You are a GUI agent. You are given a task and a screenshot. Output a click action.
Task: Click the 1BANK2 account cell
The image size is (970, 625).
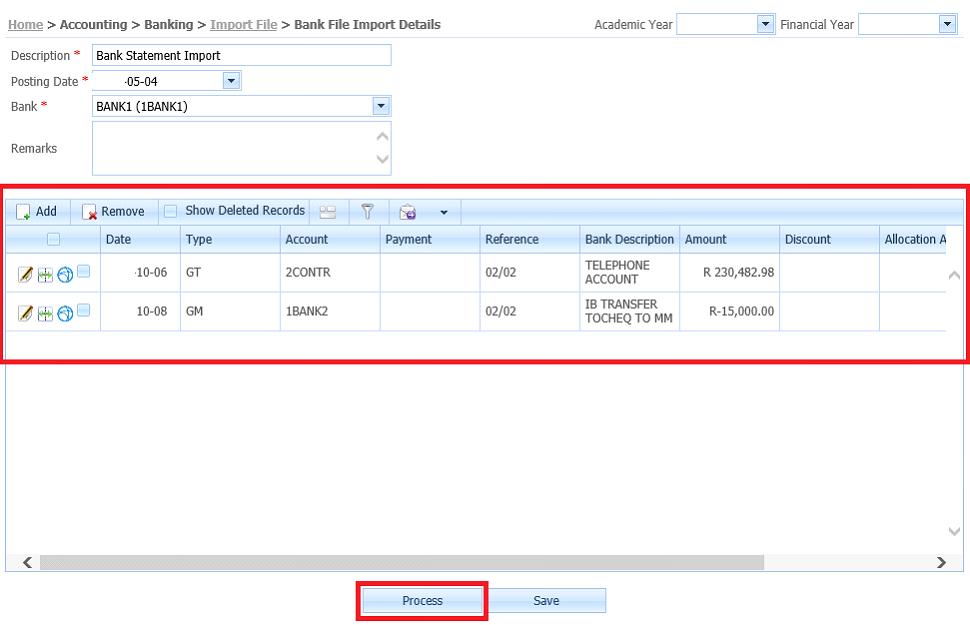coord(330,311)
